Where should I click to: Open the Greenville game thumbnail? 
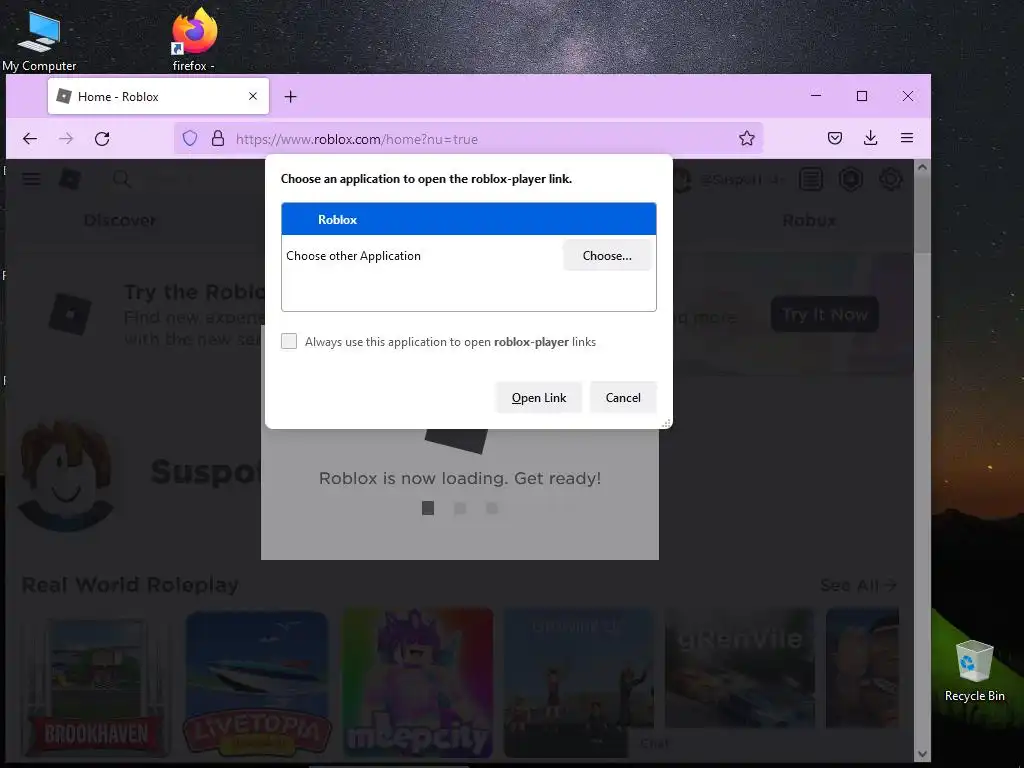click(x=739, y=669)
